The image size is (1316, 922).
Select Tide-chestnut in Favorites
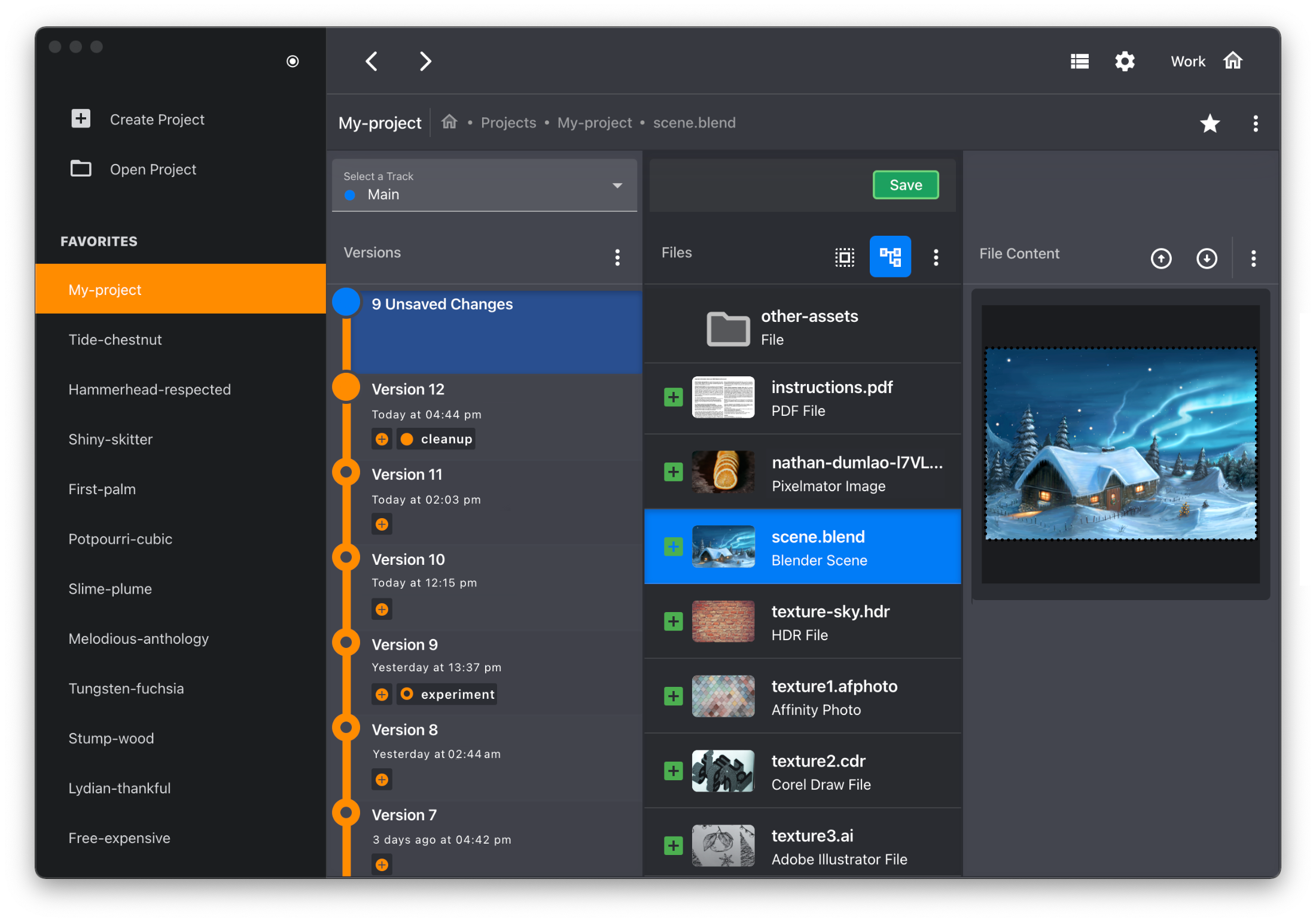pyautogui.click(x=115, y=339)
